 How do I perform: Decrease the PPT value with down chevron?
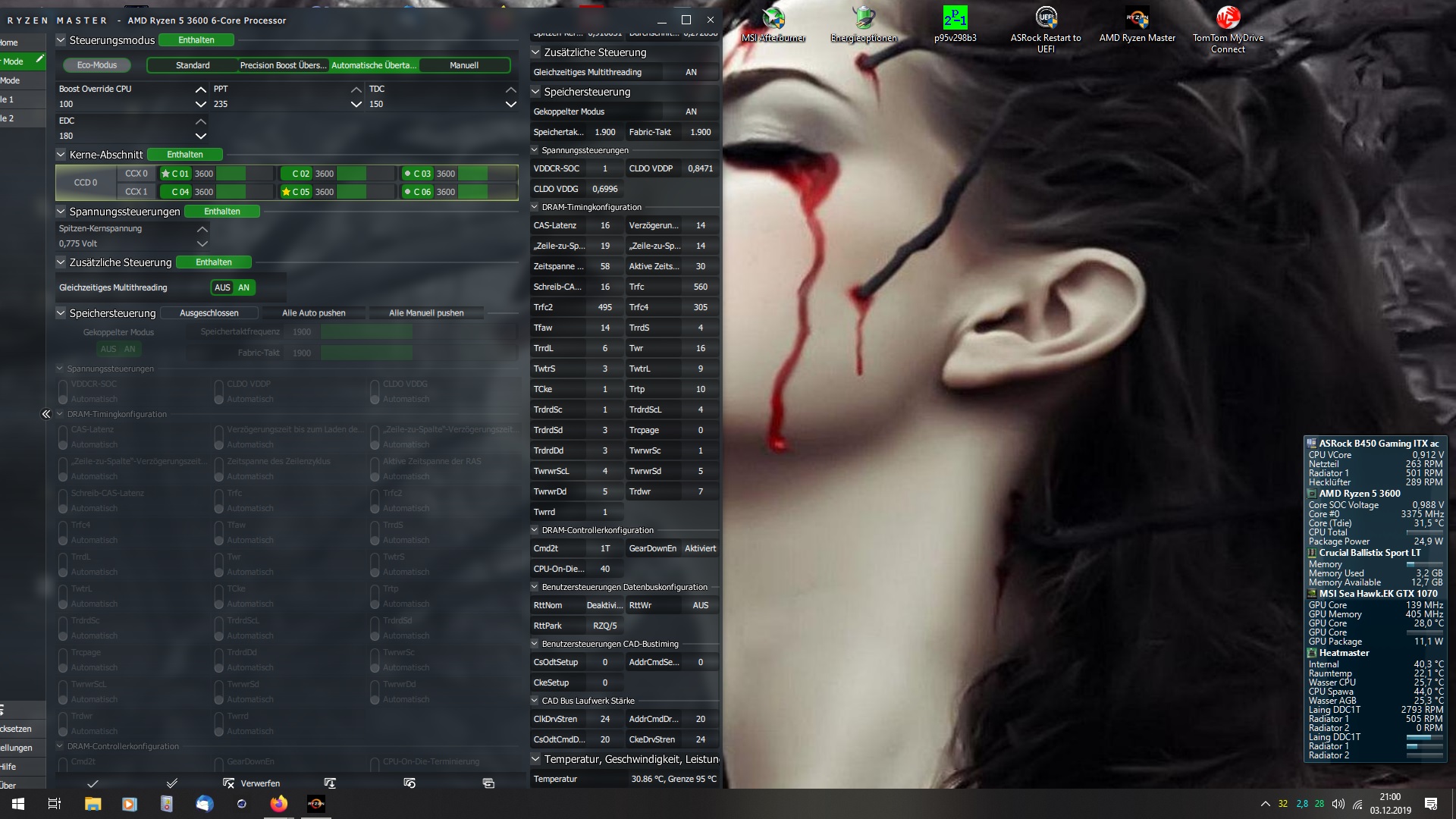356,105
